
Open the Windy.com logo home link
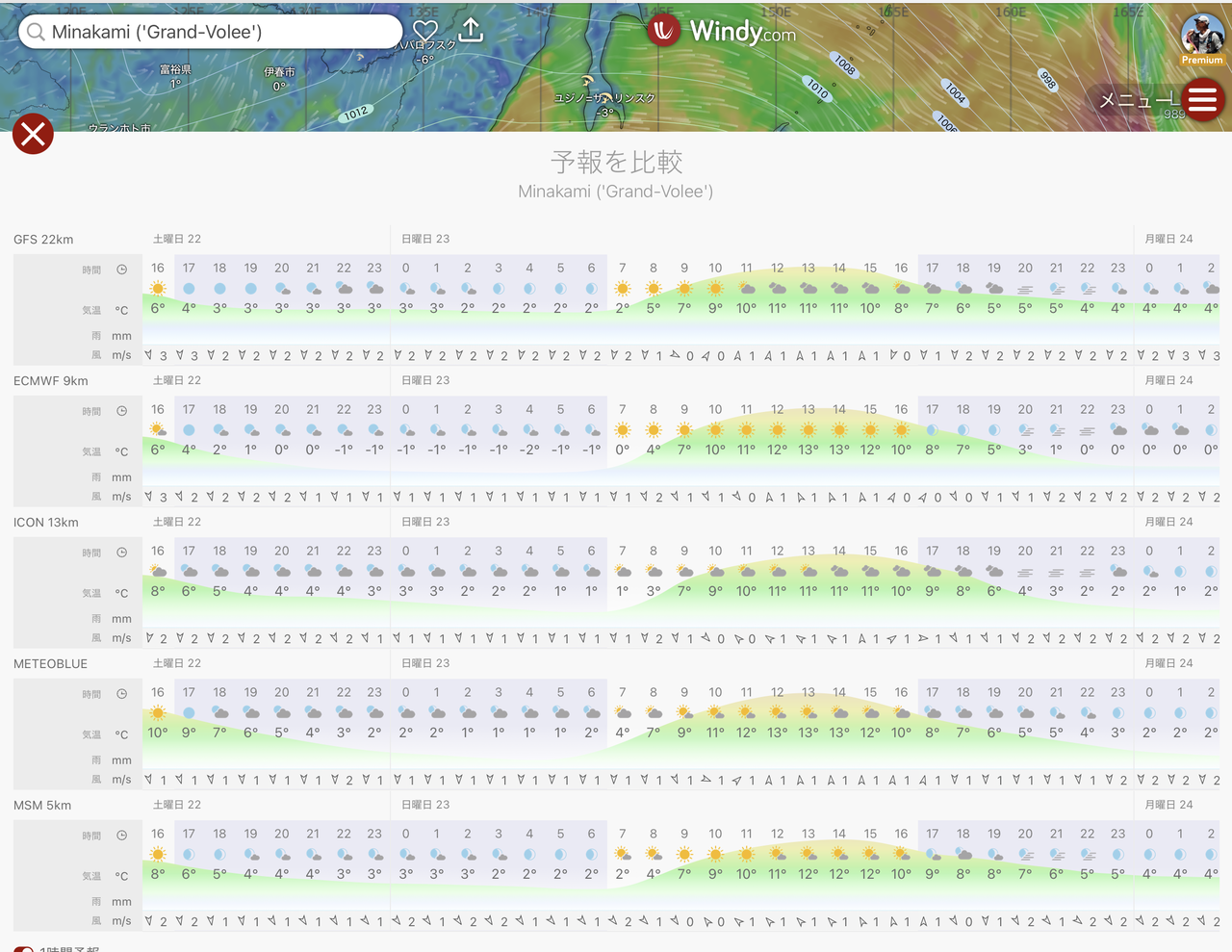point(723,32)
